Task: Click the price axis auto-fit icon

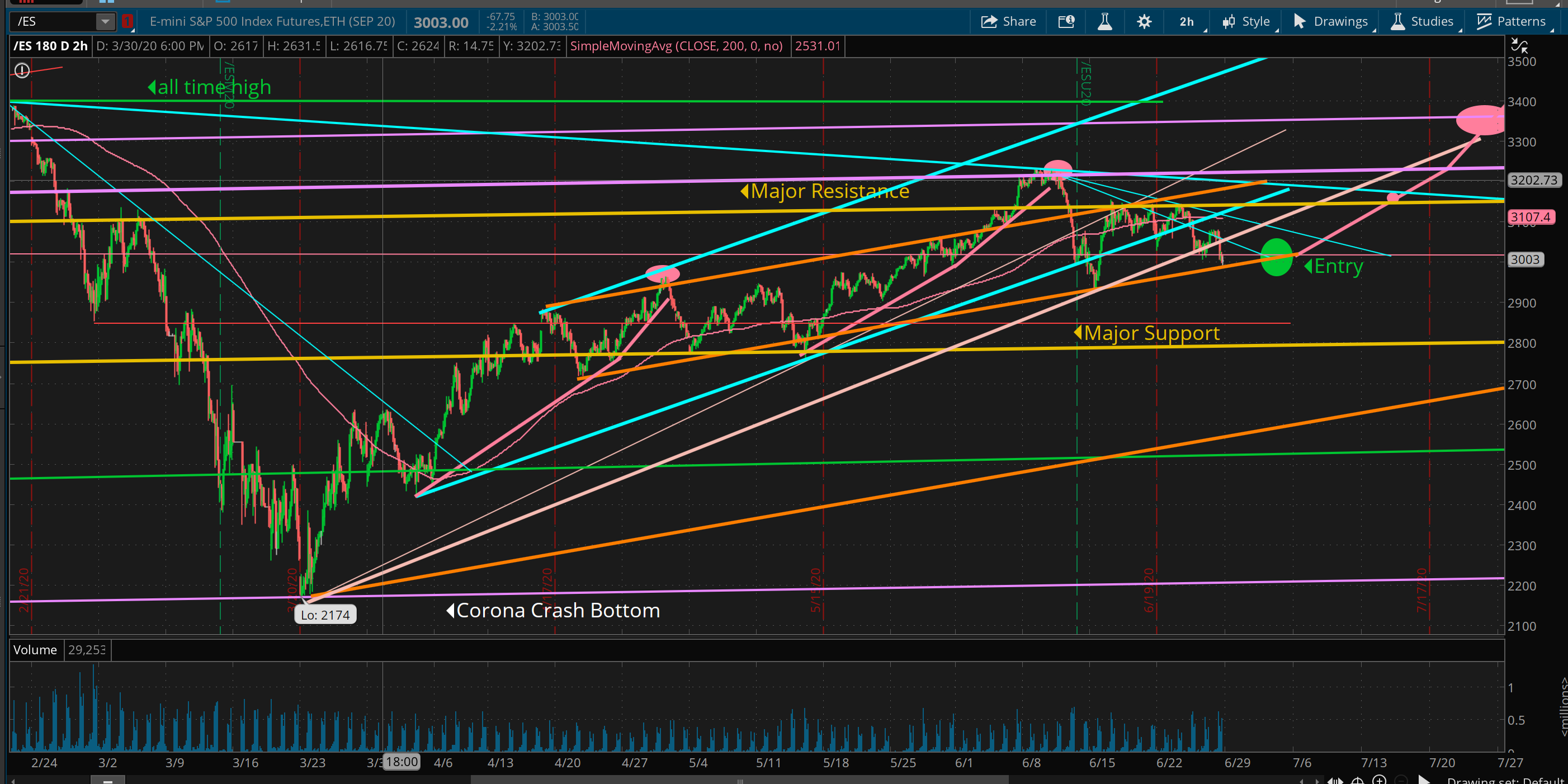Action: [x=1519, y=46]
